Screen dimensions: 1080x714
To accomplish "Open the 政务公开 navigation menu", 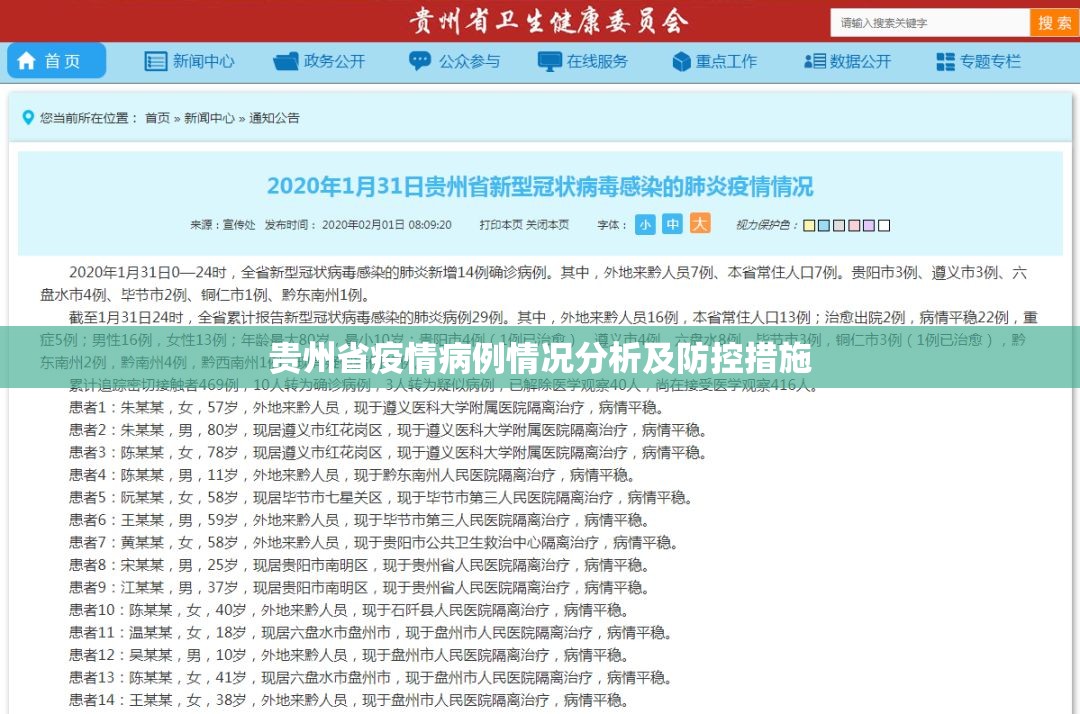I will (334, 61).
